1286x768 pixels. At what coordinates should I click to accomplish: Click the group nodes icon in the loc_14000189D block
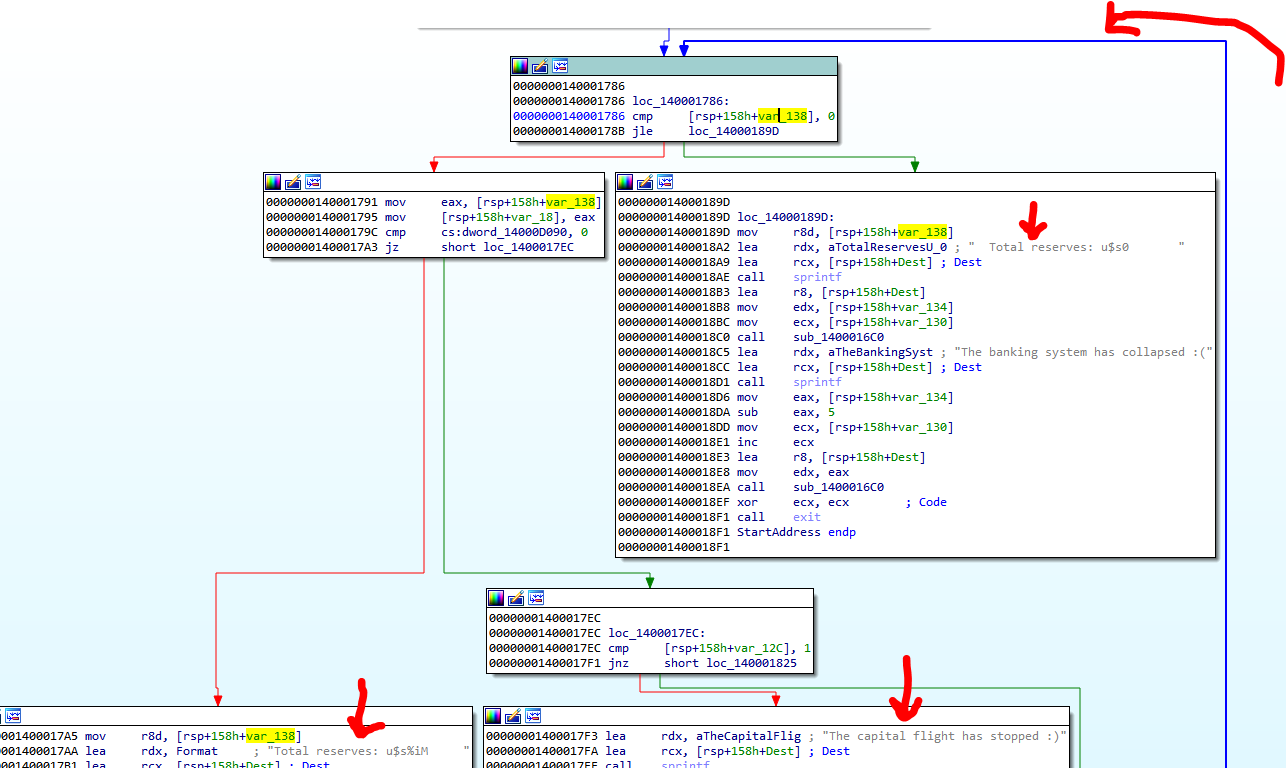coord(665,182)
